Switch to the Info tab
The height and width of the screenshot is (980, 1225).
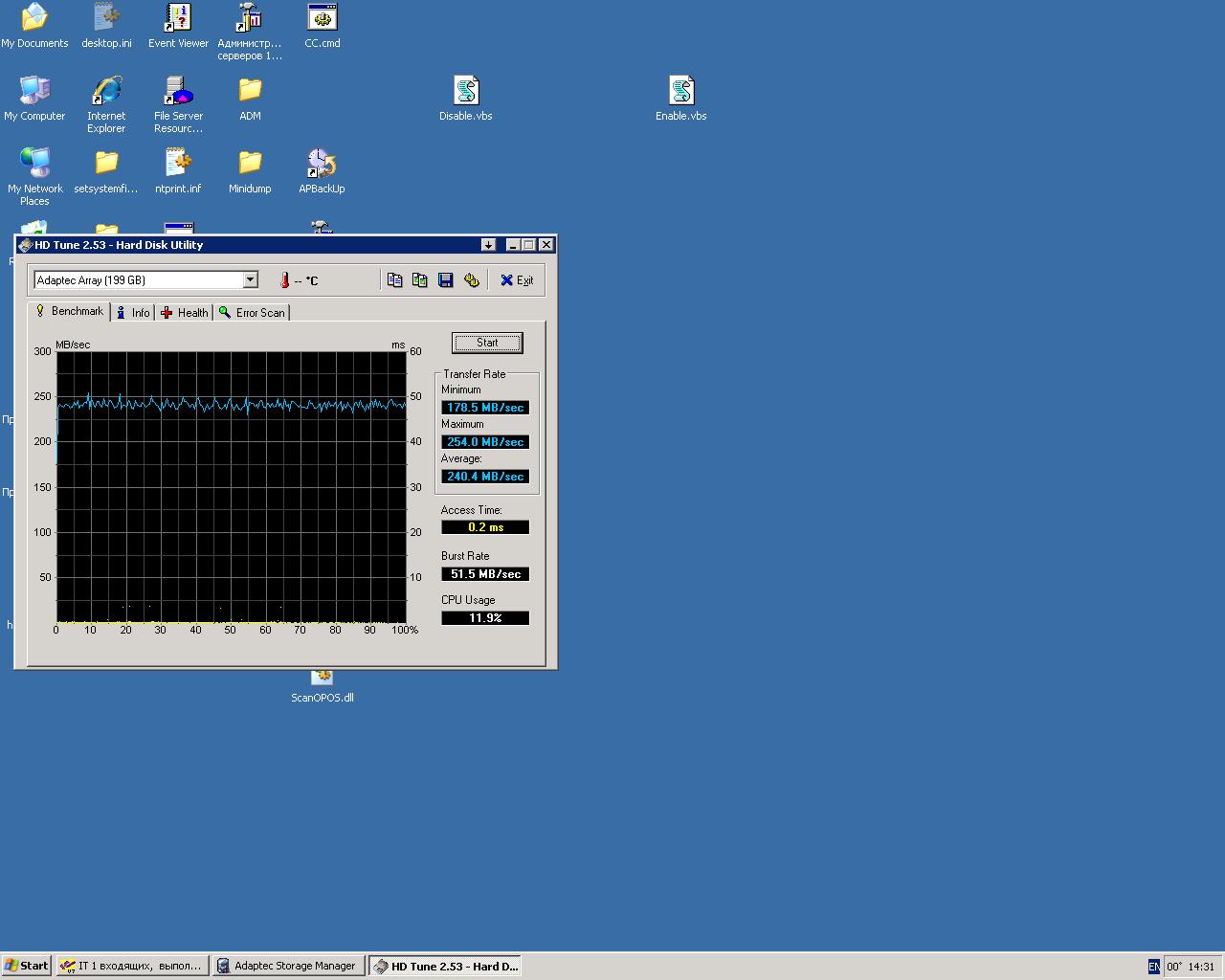point(133,313)
